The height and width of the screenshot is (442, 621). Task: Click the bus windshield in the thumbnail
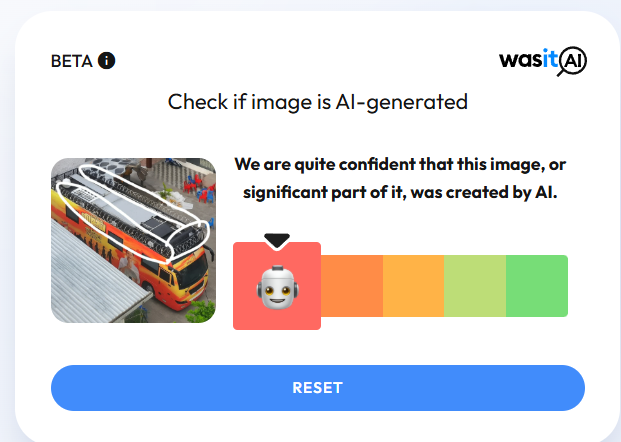coord(193,272)
